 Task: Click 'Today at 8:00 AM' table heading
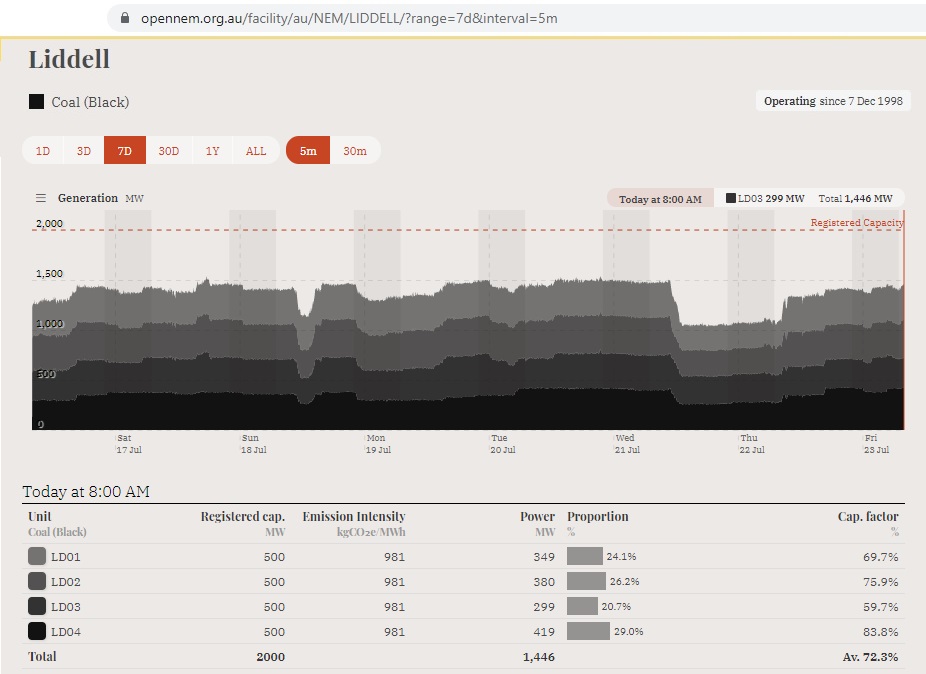(86, 491)
